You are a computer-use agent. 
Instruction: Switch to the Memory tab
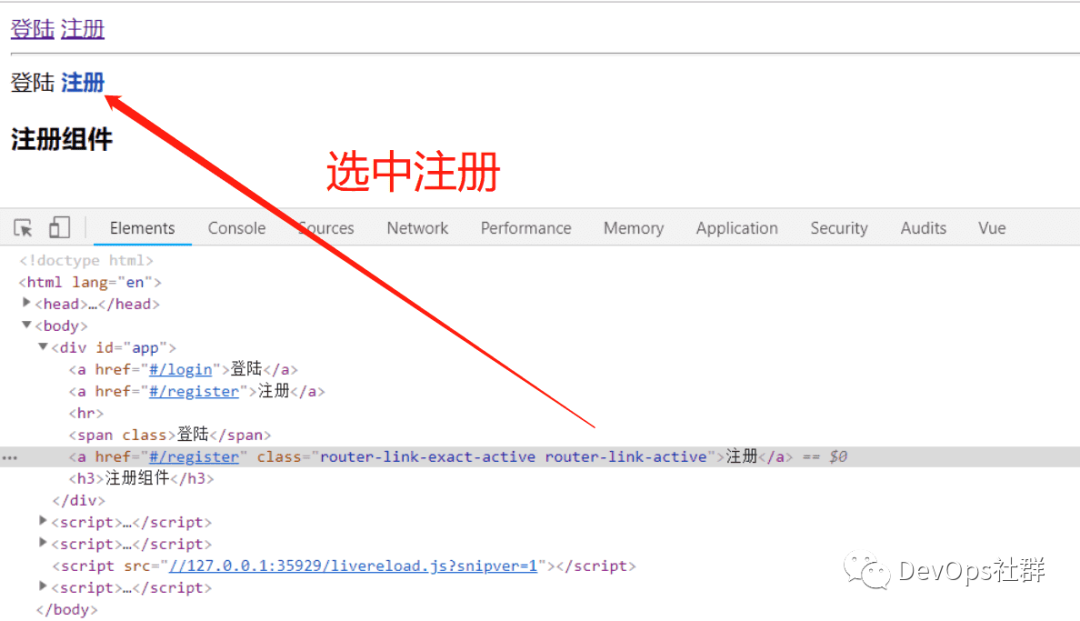tap(633, 228)
